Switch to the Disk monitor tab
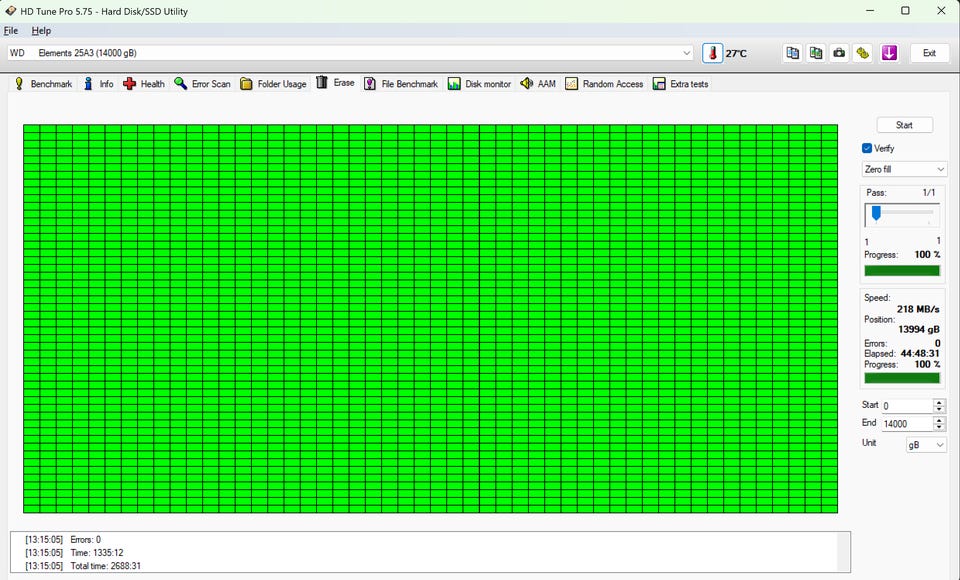 tap(479, 84)
